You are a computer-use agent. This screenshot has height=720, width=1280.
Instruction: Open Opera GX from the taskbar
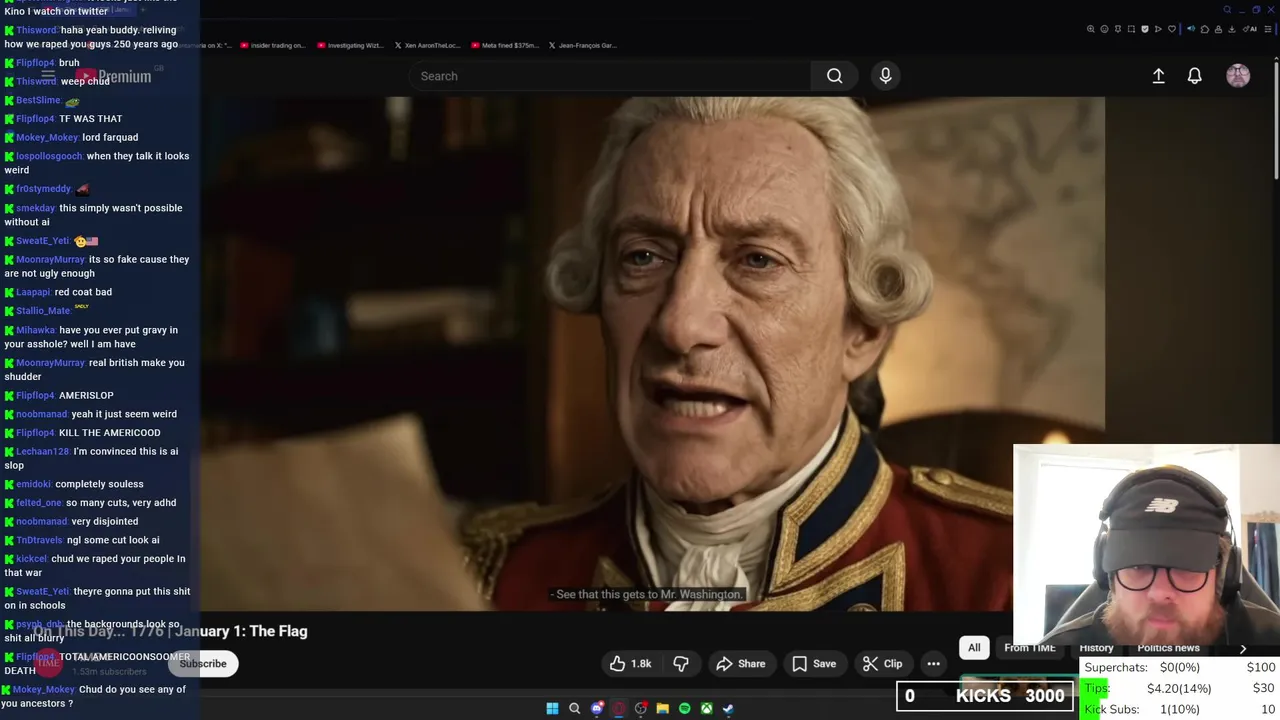[x=619, y=709]
